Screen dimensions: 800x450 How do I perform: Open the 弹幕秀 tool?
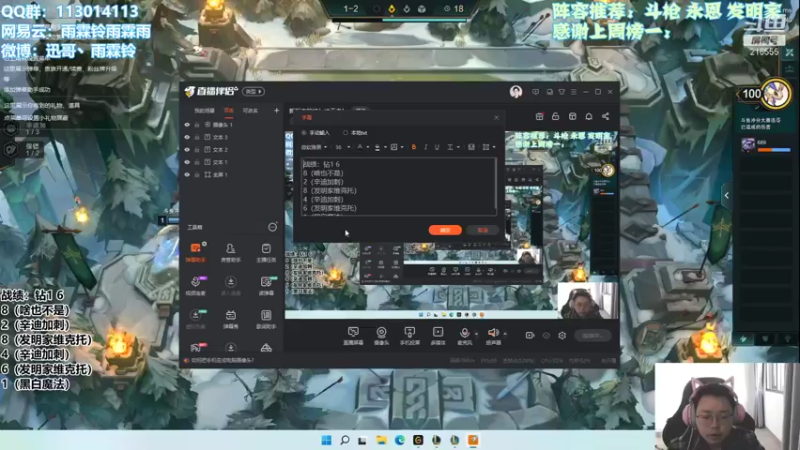coord(231,319)
